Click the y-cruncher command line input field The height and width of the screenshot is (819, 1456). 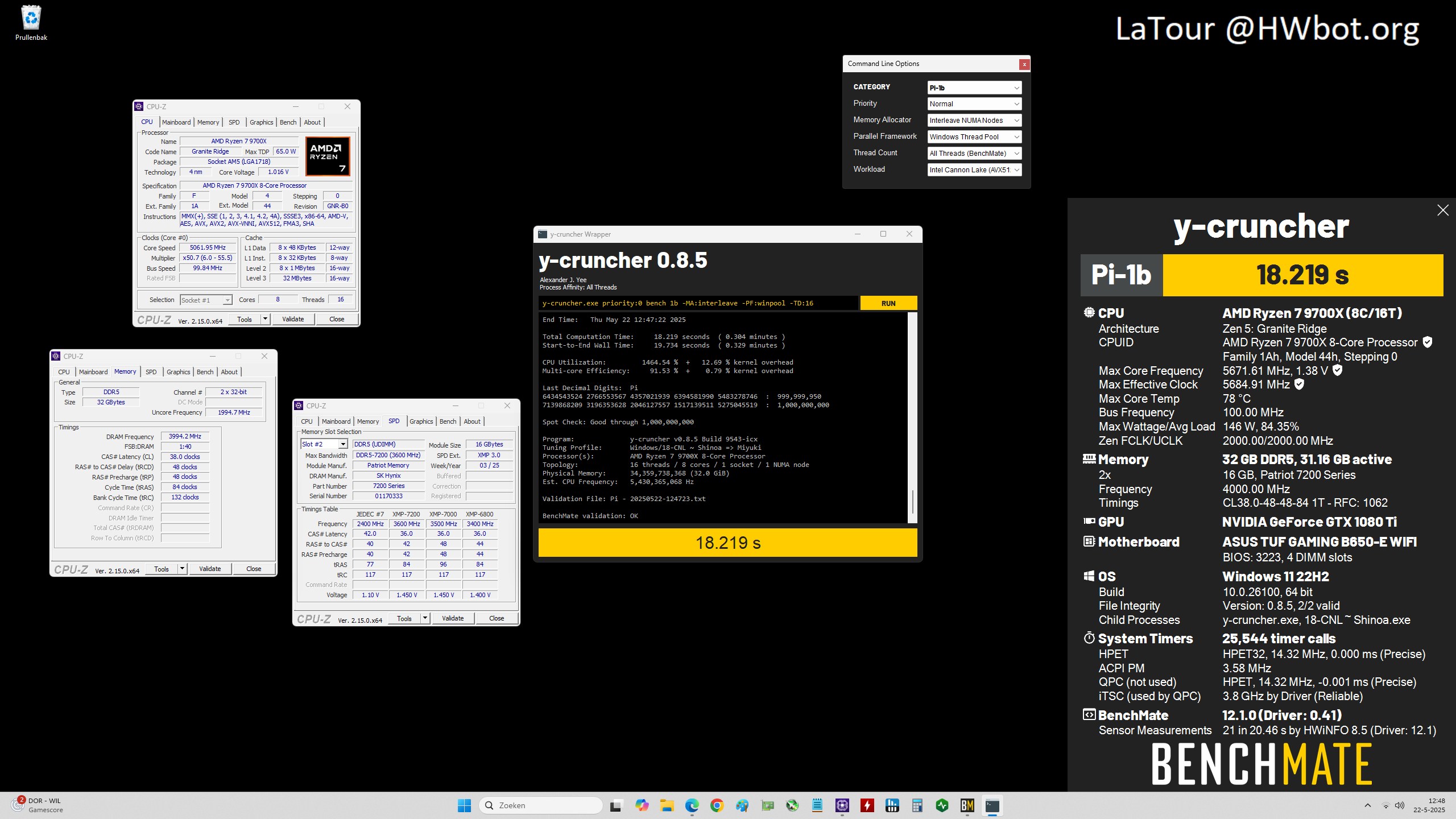(698, 303)
